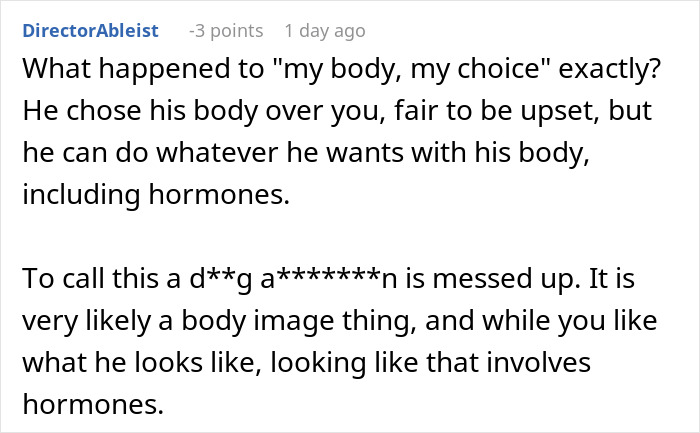Open the DirectorAbleist user profile link
The height and width of the screenshot is (433, 700).
[90, 31]
